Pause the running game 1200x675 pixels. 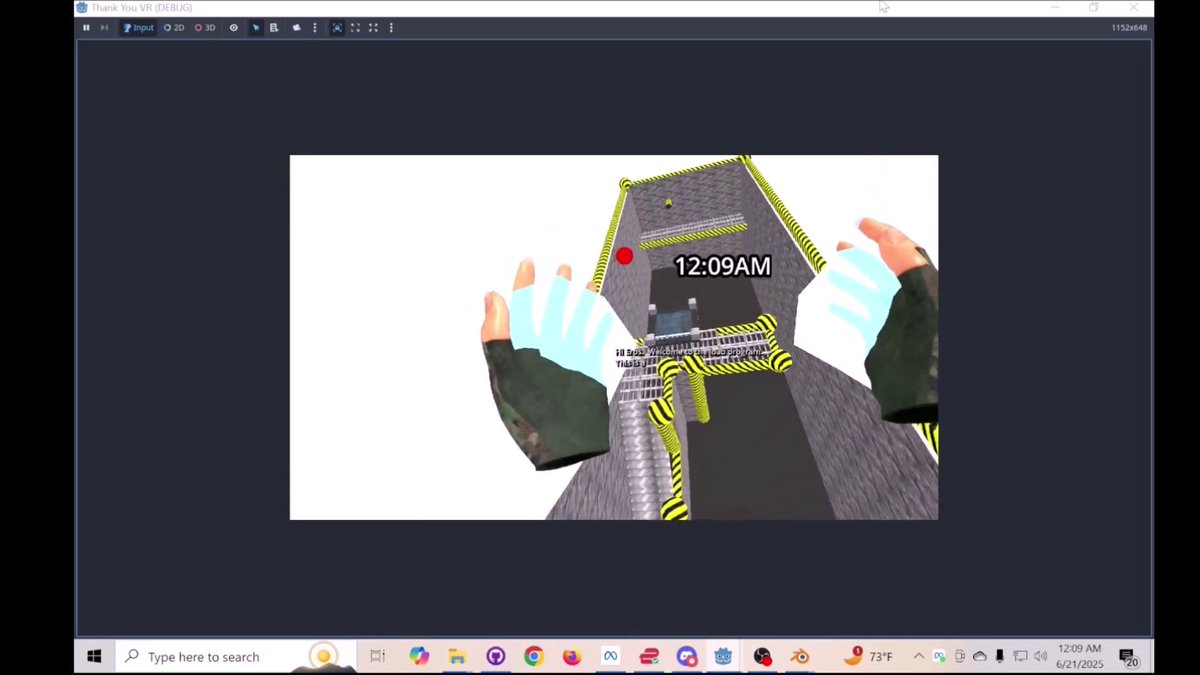86,28
